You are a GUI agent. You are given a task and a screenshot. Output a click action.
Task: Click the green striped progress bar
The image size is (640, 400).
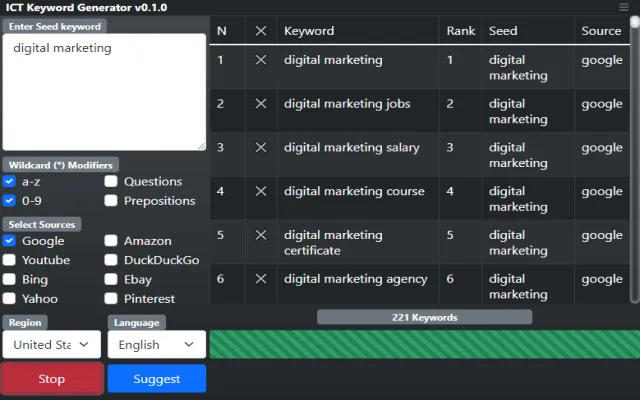coord(424,344)
